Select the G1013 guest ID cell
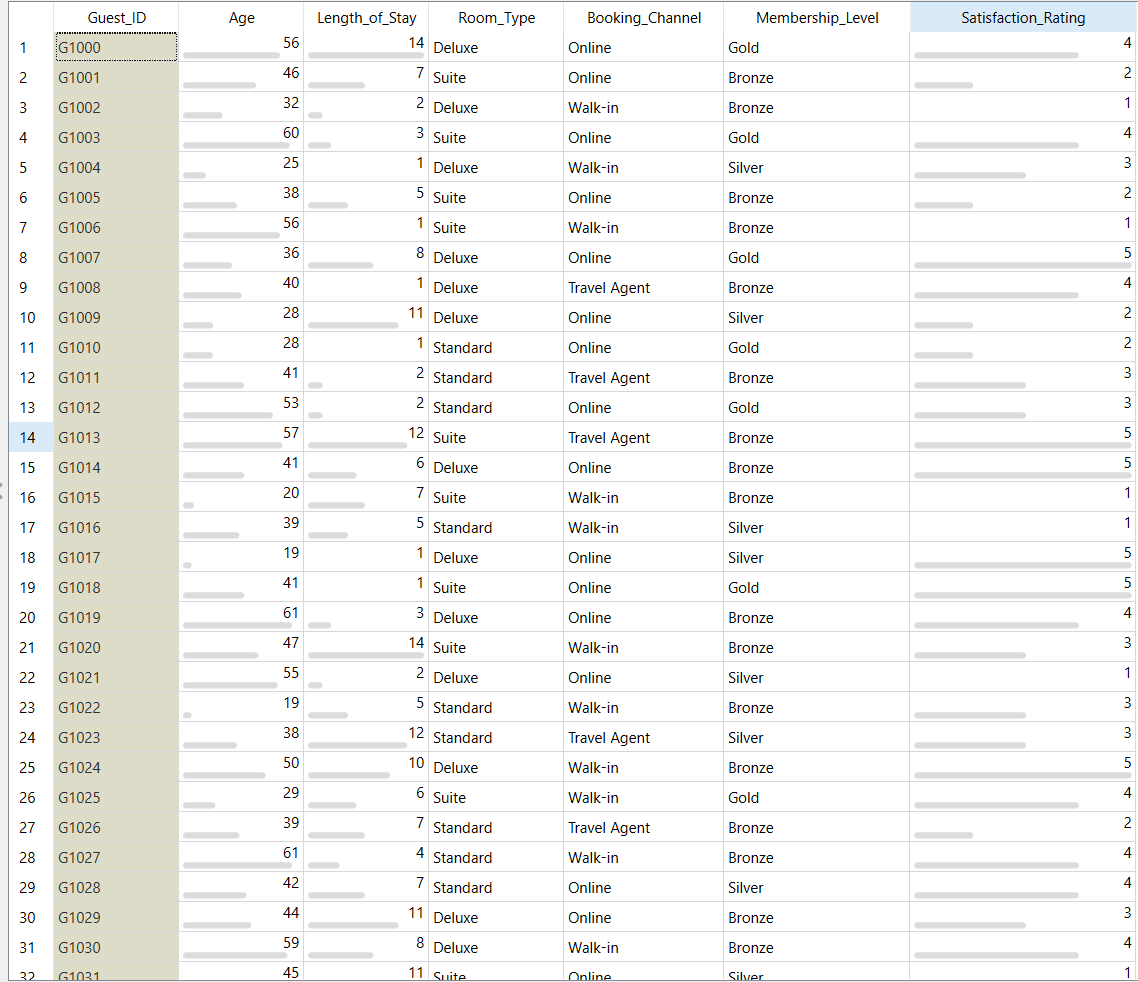Image resolution: width=1138 pixels, height=982 pixels. coord(116,437)
